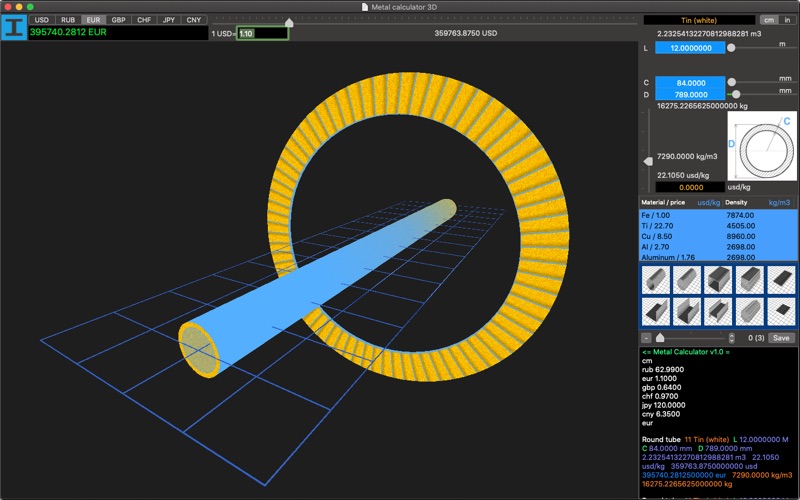Select the round tube profile shape
The width and height of the screenshot is (800, 500).
pos(656,280)
